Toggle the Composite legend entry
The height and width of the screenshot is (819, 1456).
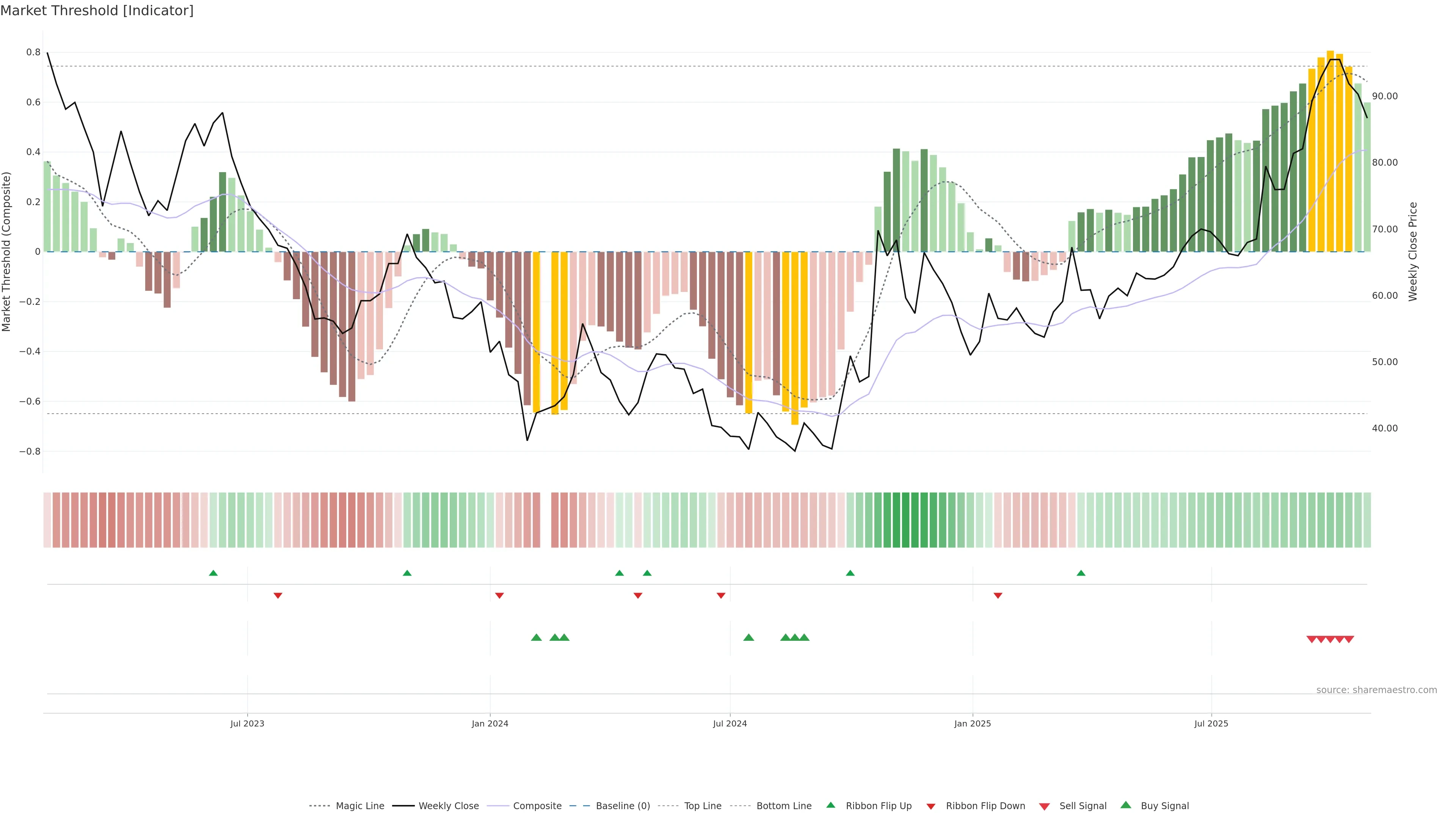point(537,805)
